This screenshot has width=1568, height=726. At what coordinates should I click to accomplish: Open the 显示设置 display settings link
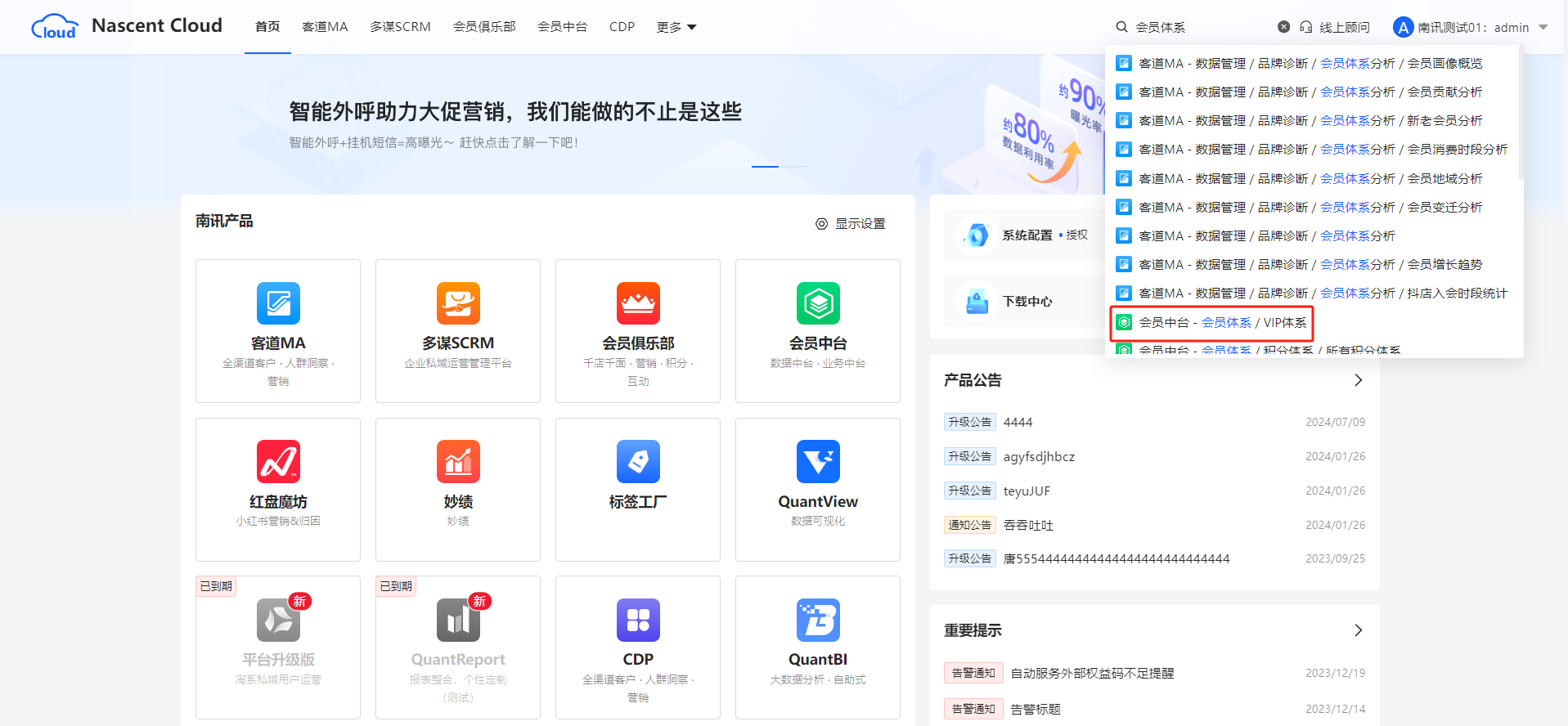click(851, 223)
